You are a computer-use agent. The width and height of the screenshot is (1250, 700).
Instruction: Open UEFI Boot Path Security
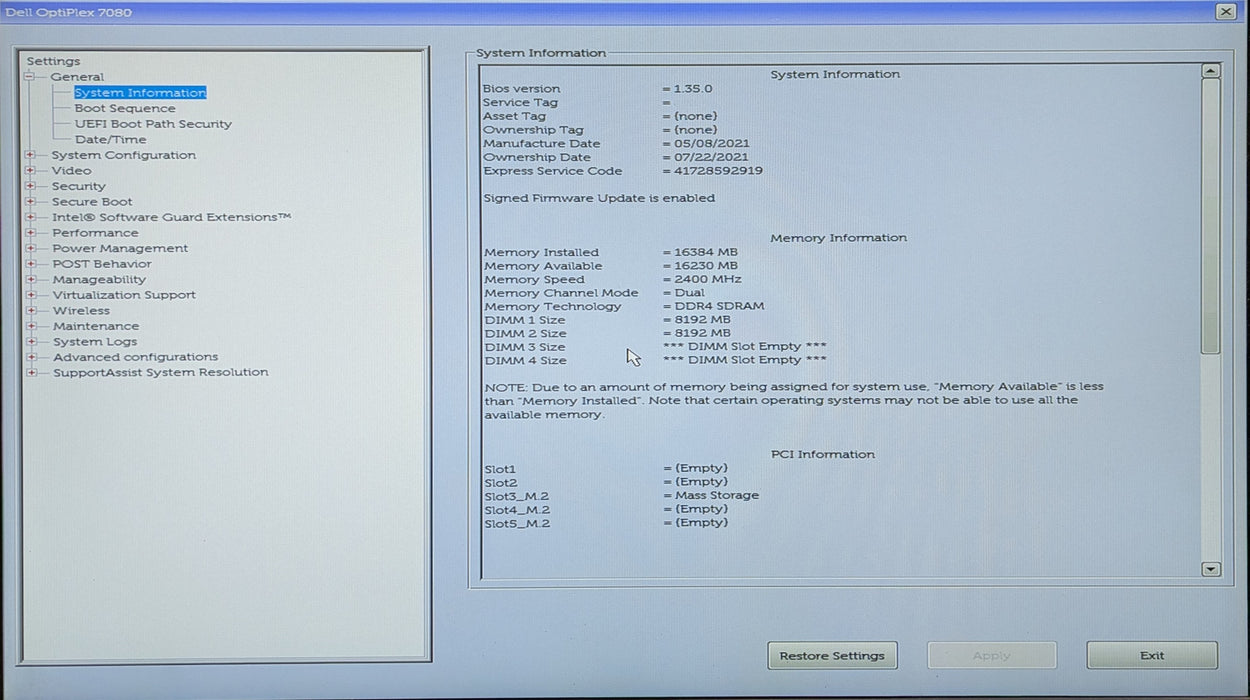[153, 124]
